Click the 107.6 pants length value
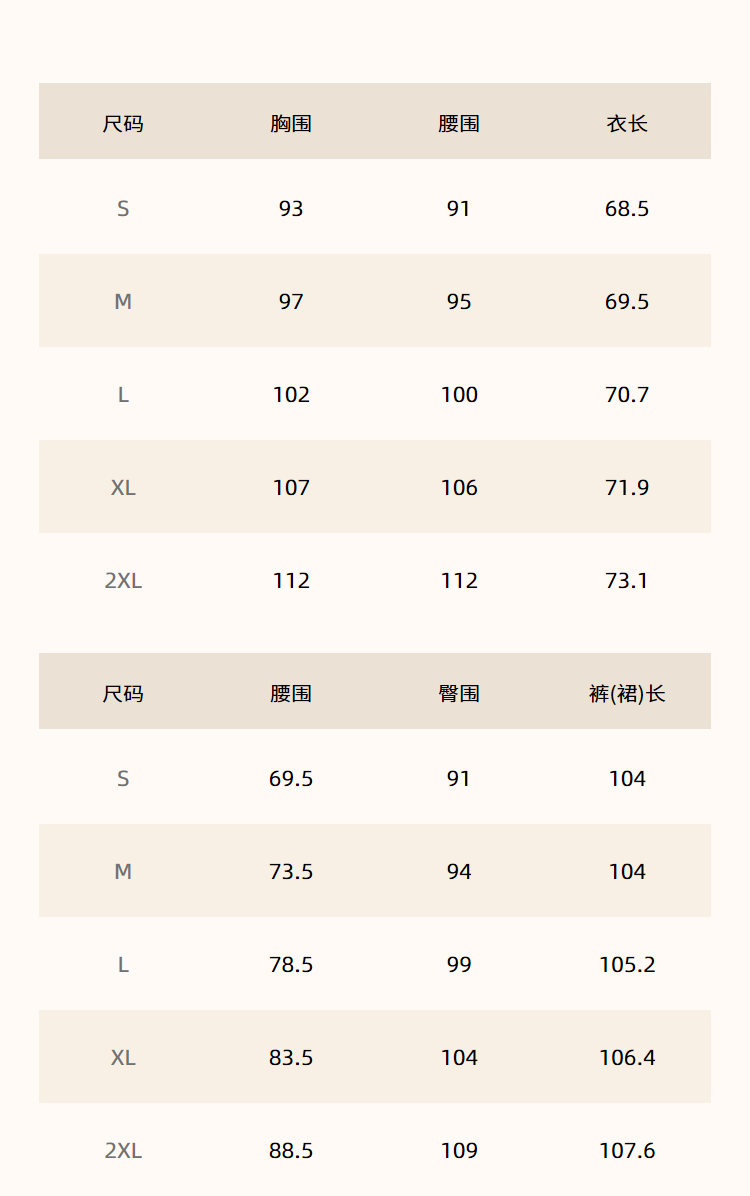The height and width of the screenshot is (1196, 750). click(x=627, y=1151)
